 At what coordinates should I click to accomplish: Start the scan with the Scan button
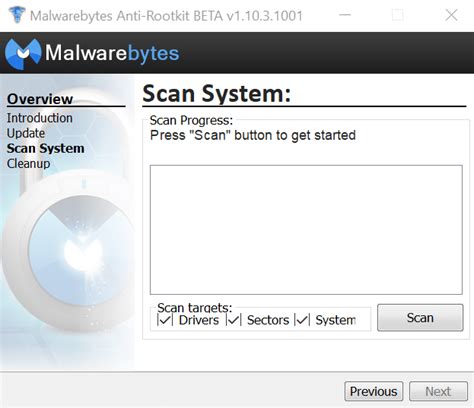tap(420, 317)
